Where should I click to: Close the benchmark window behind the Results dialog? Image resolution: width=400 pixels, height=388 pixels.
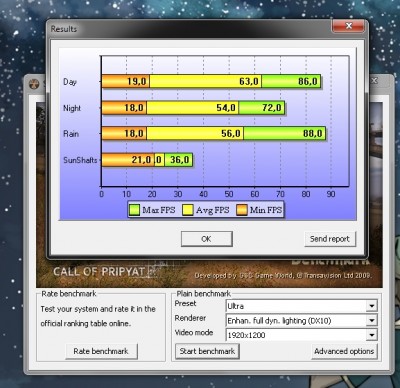click(375, 81)
